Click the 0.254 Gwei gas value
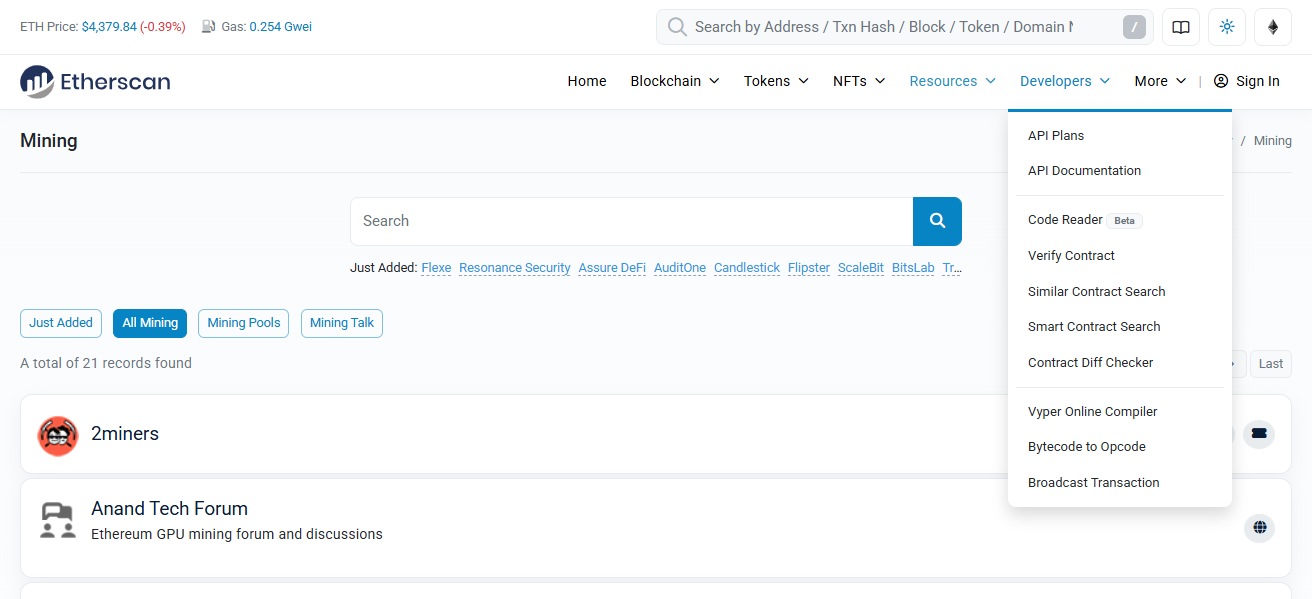The width and height of the screenshot is (1312, 599). click(281, 27)
